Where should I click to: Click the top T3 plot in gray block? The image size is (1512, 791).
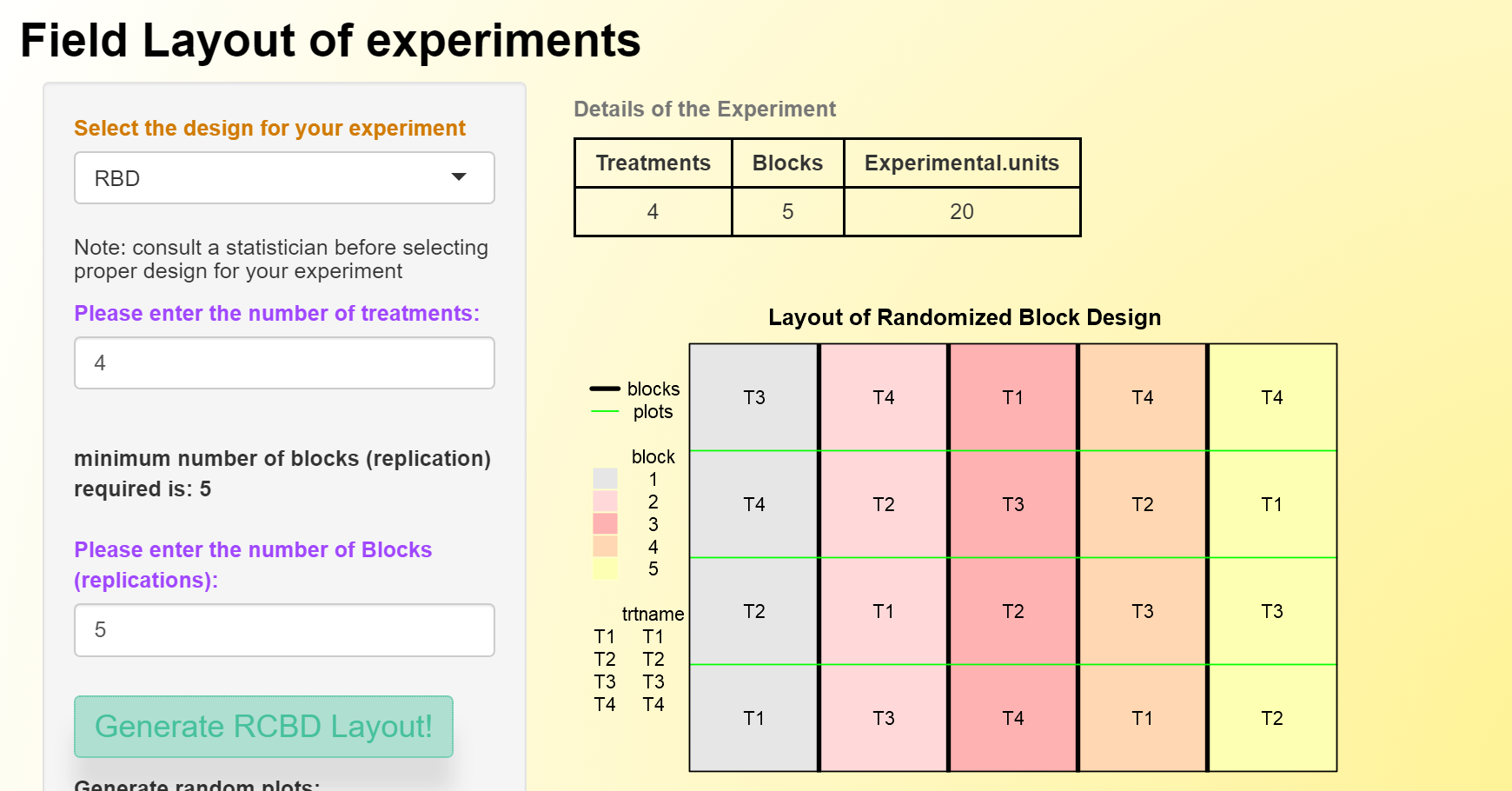pos(753,397)
